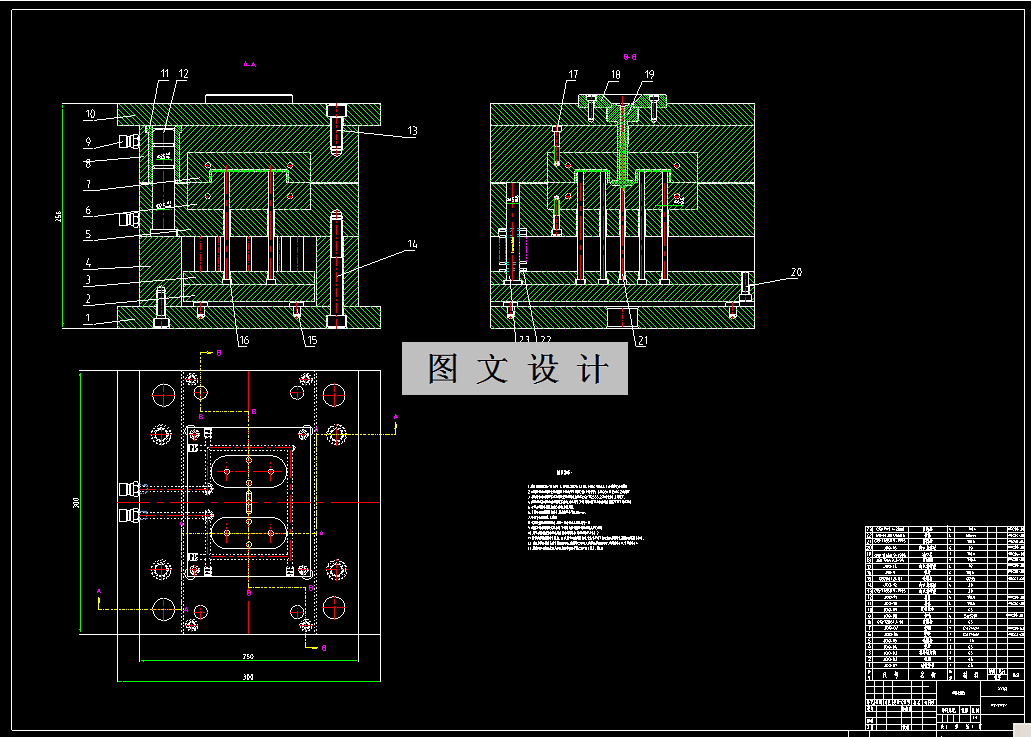Select part callout number 7
This screenshot has width=1031, height=737.
(88, 184)
